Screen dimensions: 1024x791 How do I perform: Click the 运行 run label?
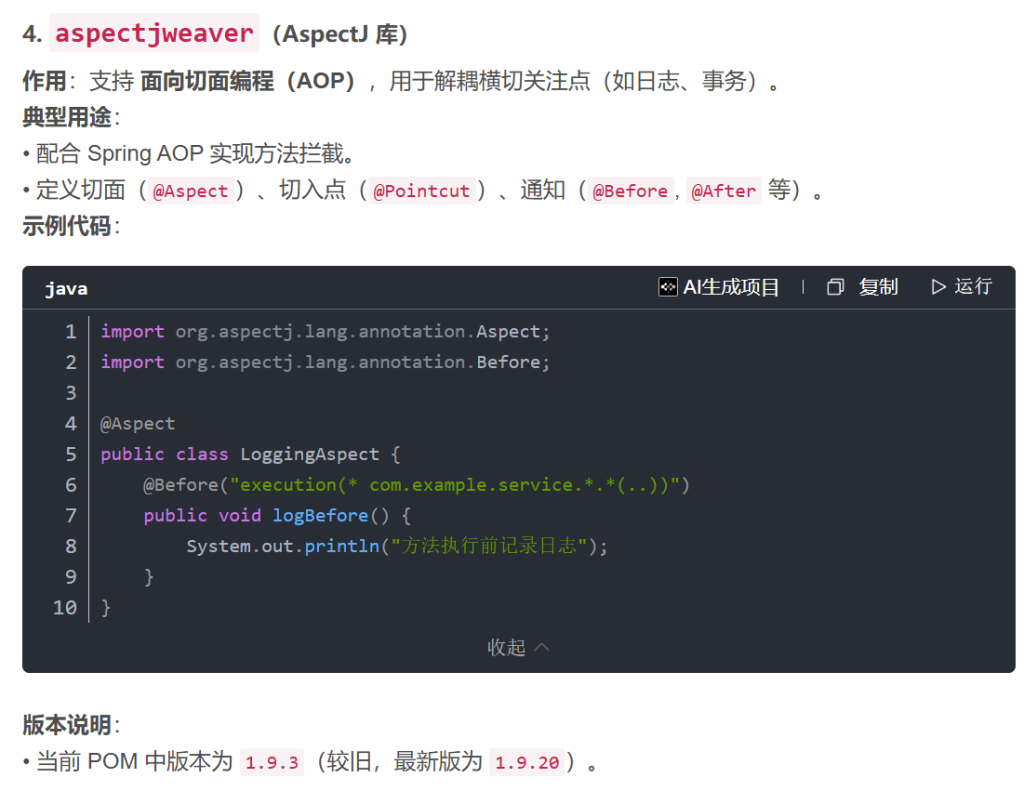[x=973, y=287]
